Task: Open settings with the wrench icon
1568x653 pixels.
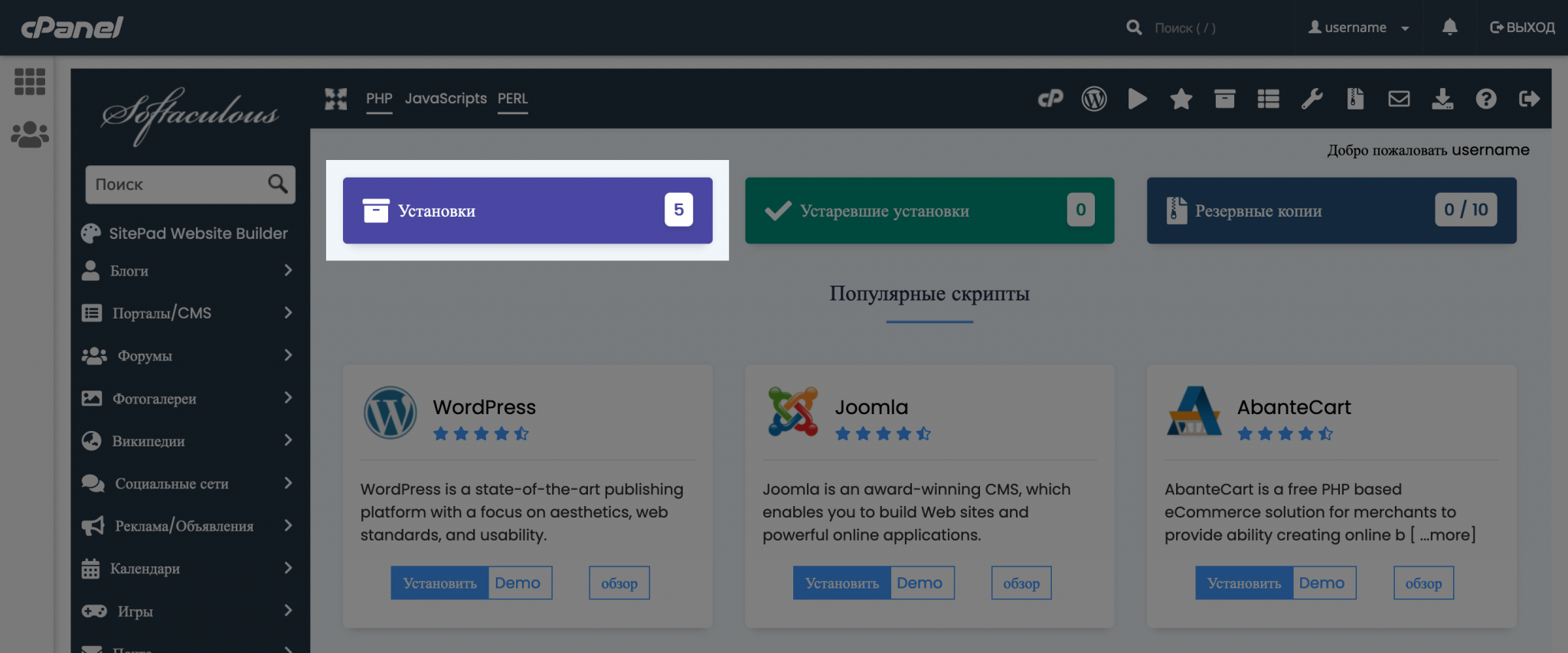Action: 1312,99
